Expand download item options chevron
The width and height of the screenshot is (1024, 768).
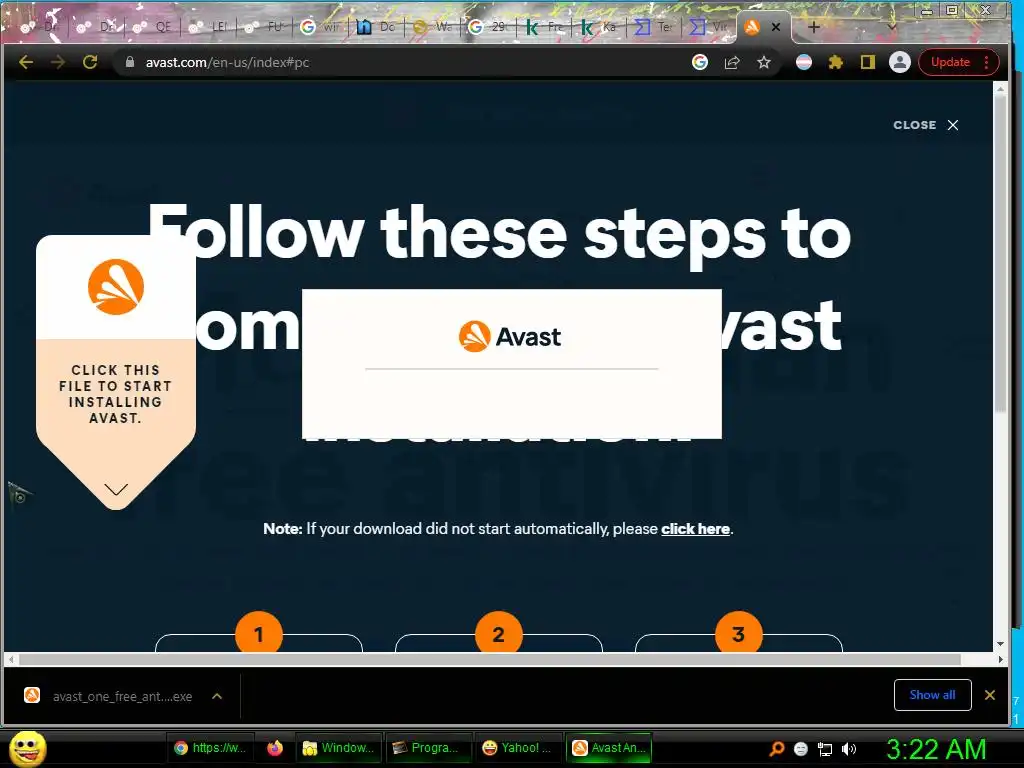217,696
